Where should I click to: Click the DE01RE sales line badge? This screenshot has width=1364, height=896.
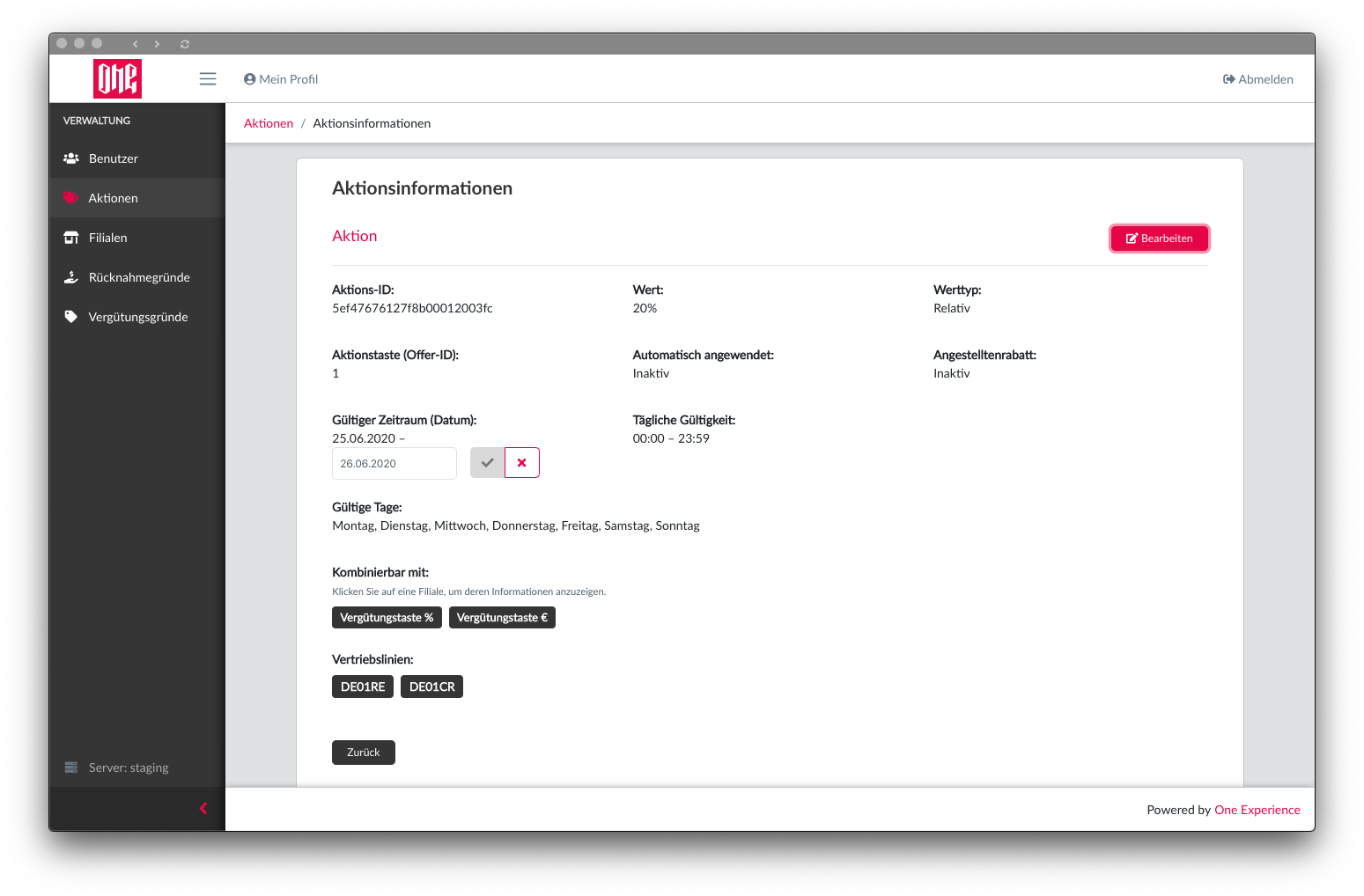[363, 687]
